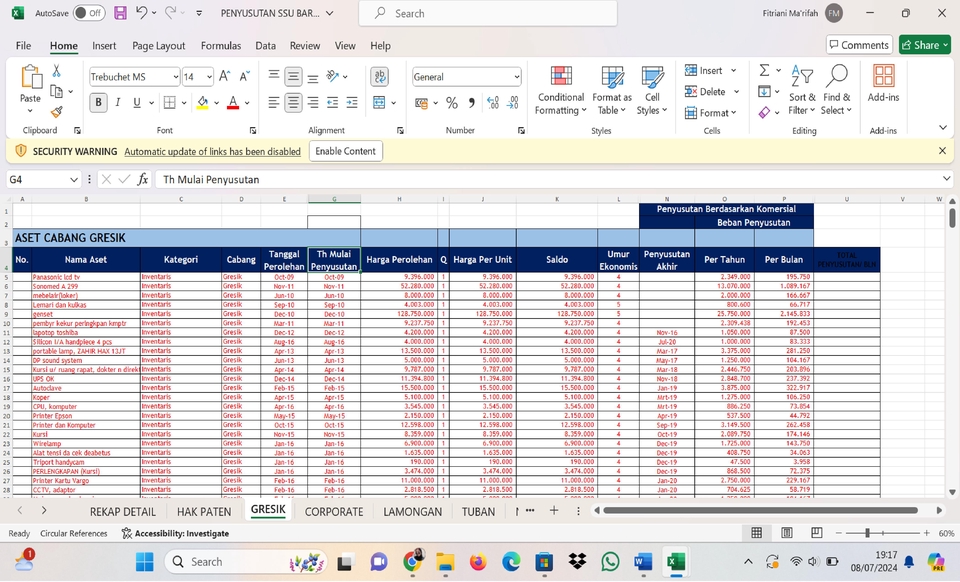Open the Add-ins gallery
This screenshot has height=582, width=960.
coord(883,78)
